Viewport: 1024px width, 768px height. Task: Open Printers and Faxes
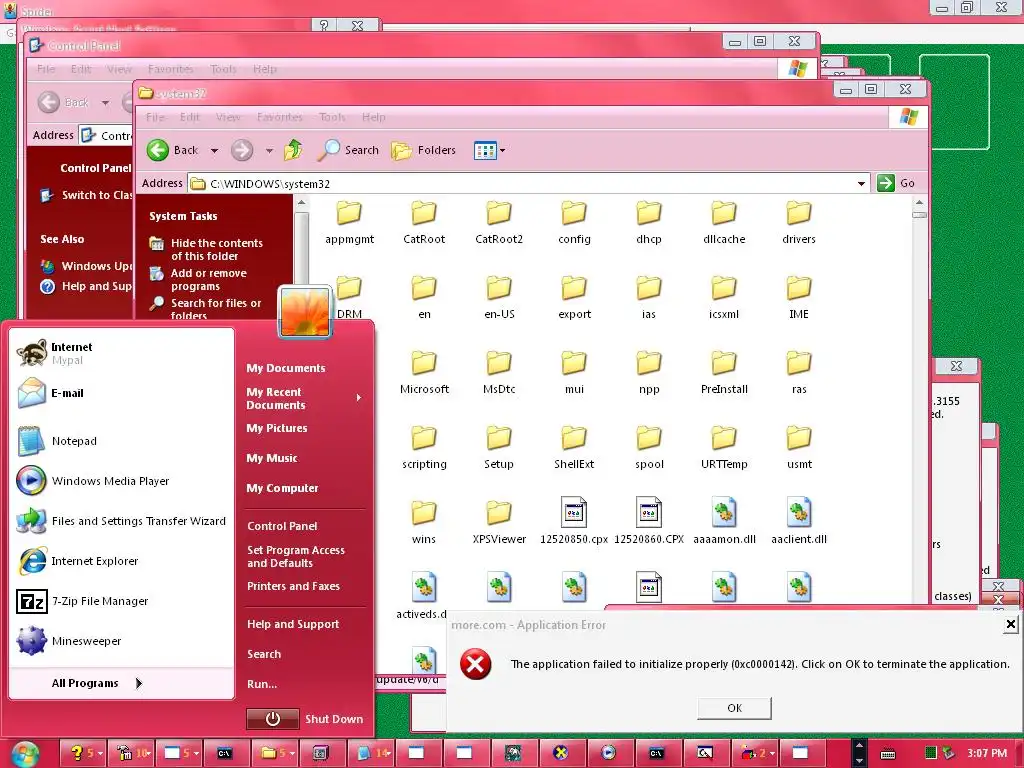click(x=293, y=586)
